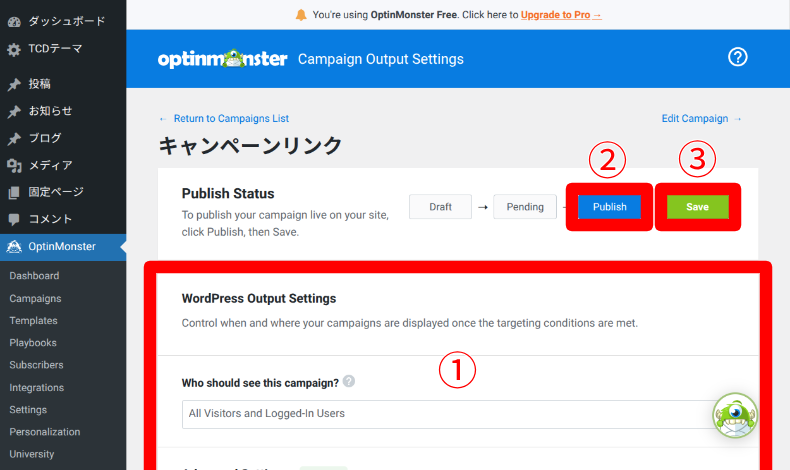Screen dimensions: 790x470
Task: Click the ブログ pin icon
Action: click(14, 139)
